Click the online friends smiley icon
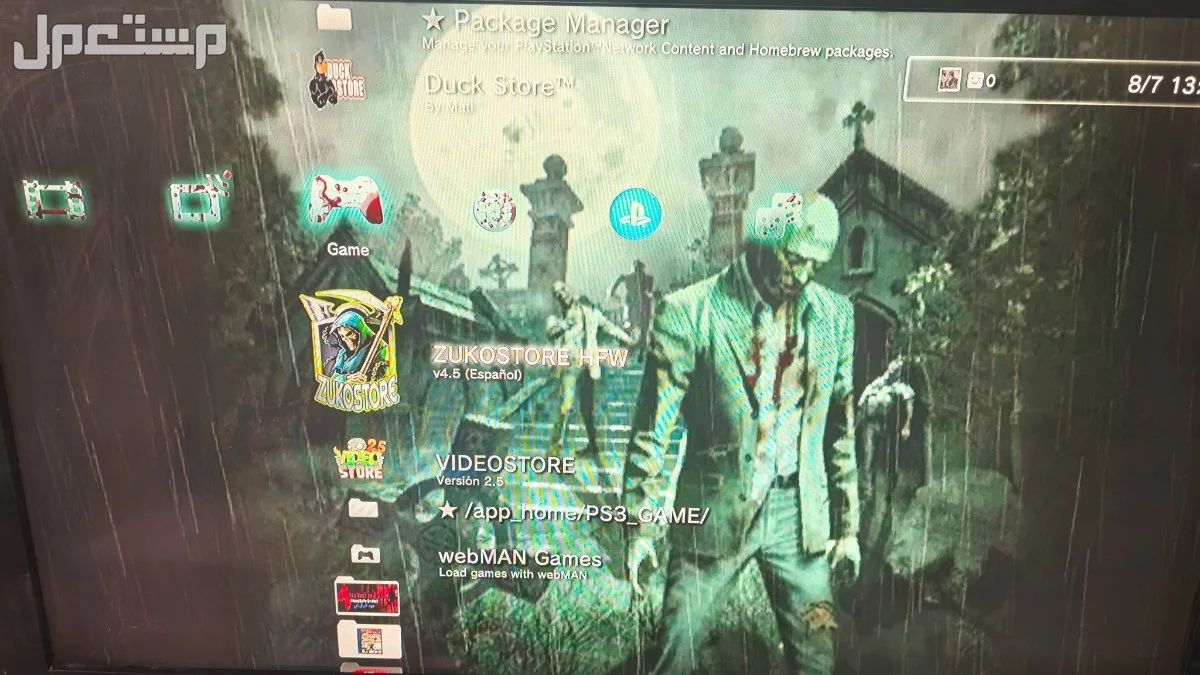The image size is (1200, 675). (x=975, y=80)
